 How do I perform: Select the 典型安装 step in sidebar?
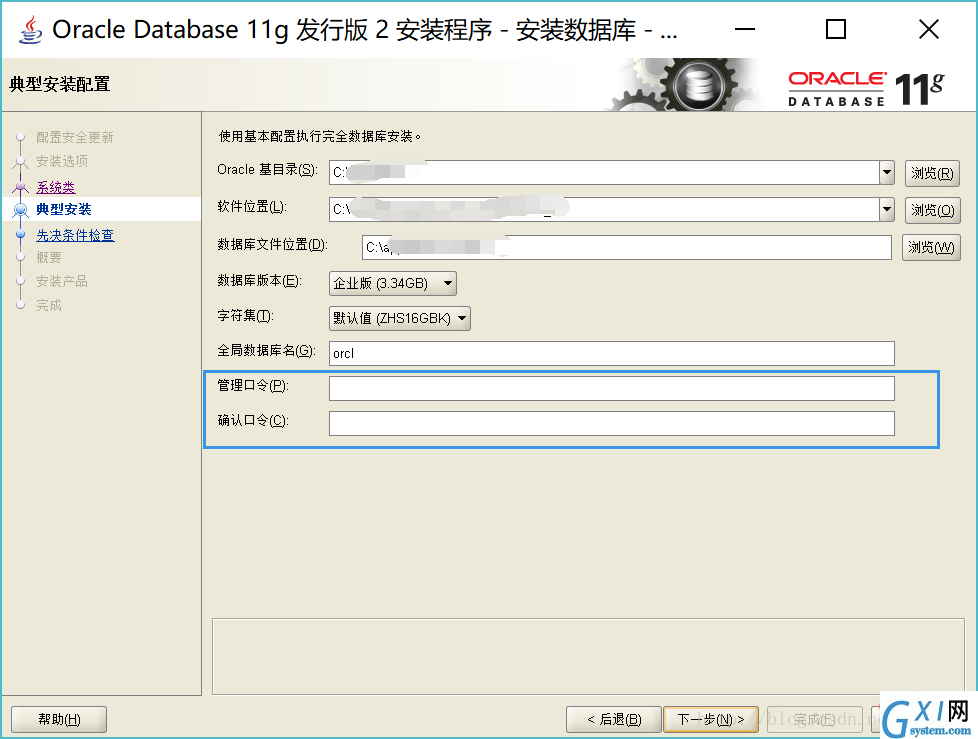pyautogui.click(x=64, y=209)
